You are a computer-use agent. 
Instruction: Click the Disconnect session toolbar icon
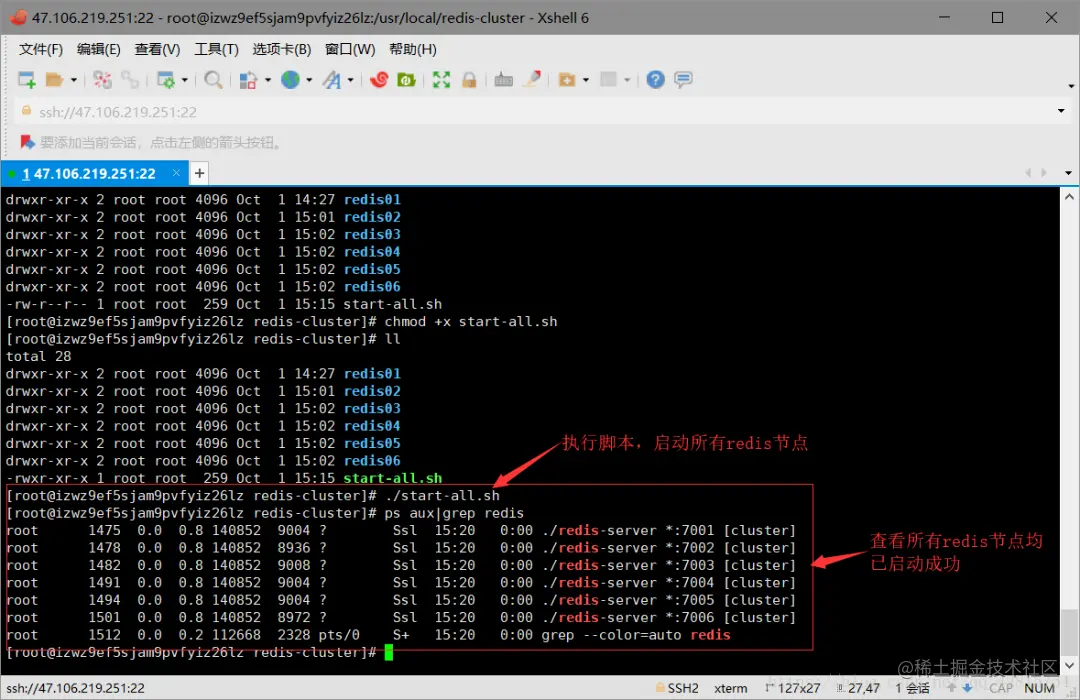[x=102, y=80]
